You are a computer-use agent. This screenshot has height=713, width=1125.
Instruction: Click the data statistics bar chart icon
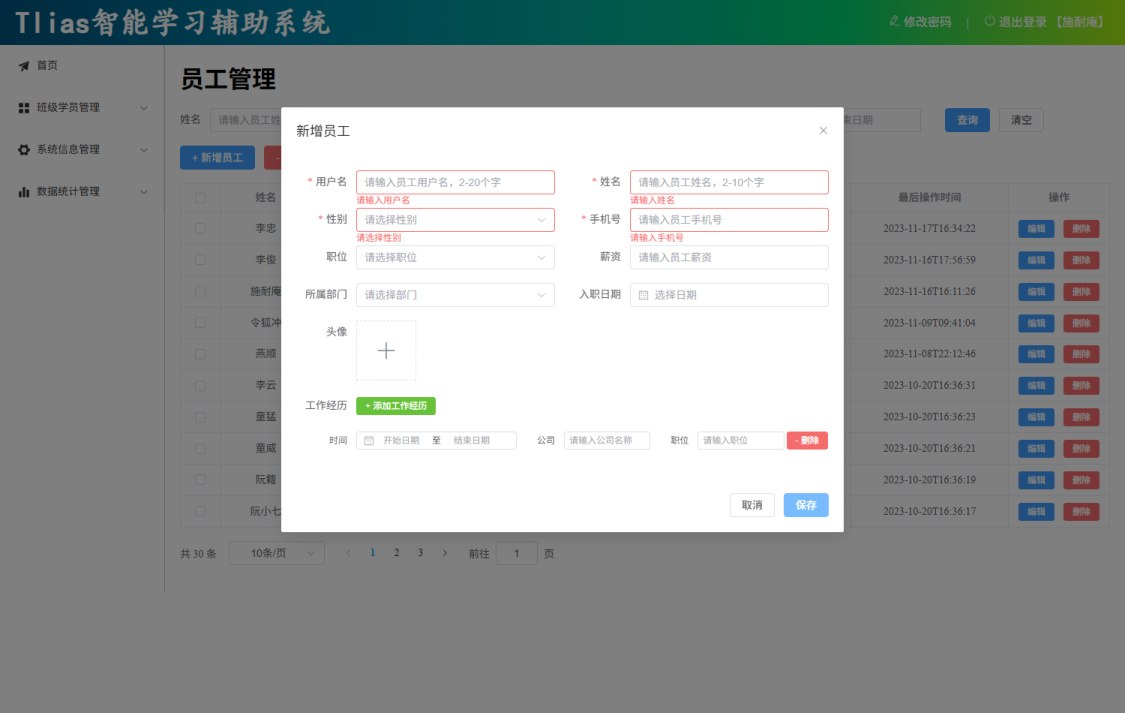click(x=24, y=192)
